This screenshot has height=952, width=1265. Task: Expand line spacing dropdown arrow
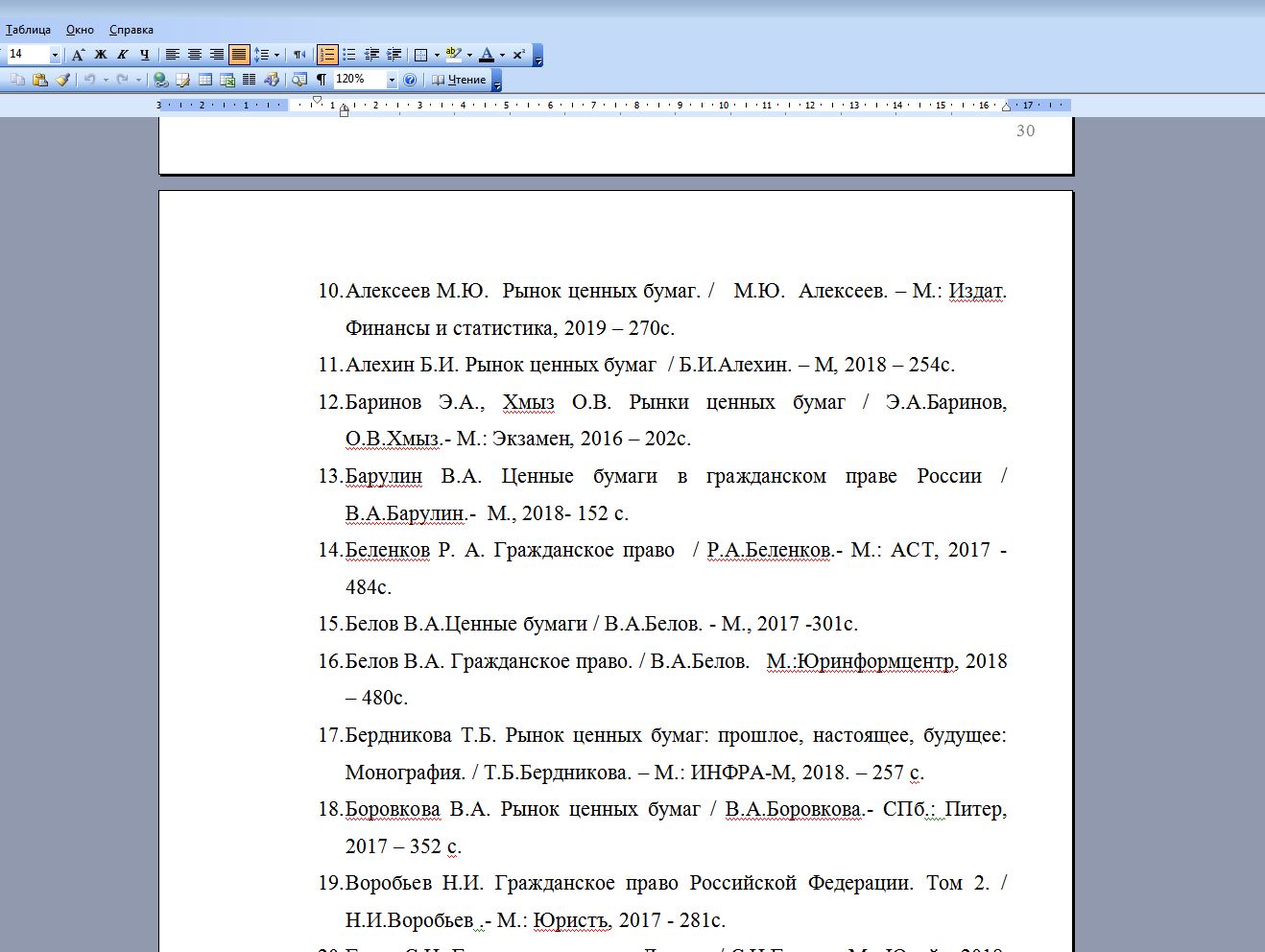coord(276,55)
